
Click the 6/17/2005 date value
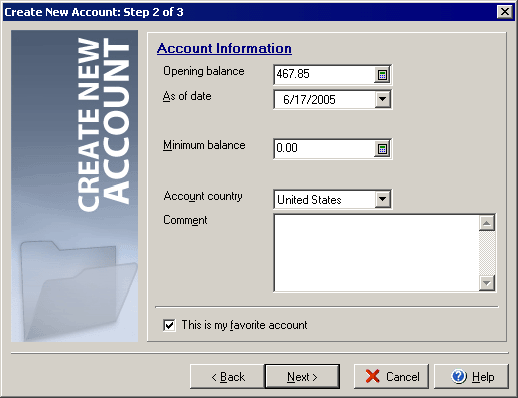tap(309, 100)
